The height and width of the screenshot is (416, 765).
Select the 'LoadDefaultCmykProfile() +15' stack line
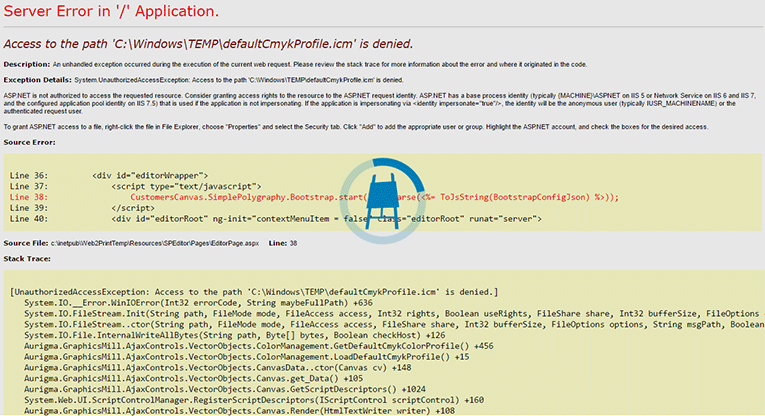click(x=247, y=357)
